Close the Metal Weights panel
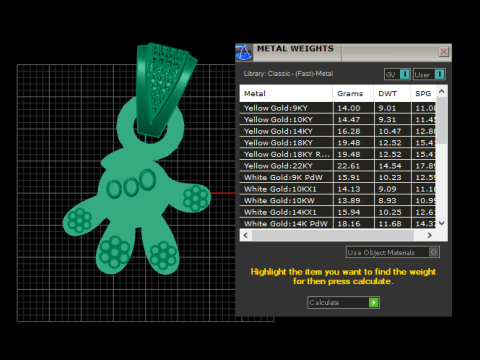The height and width of the screenshot is (360, 480). (444, 52)
